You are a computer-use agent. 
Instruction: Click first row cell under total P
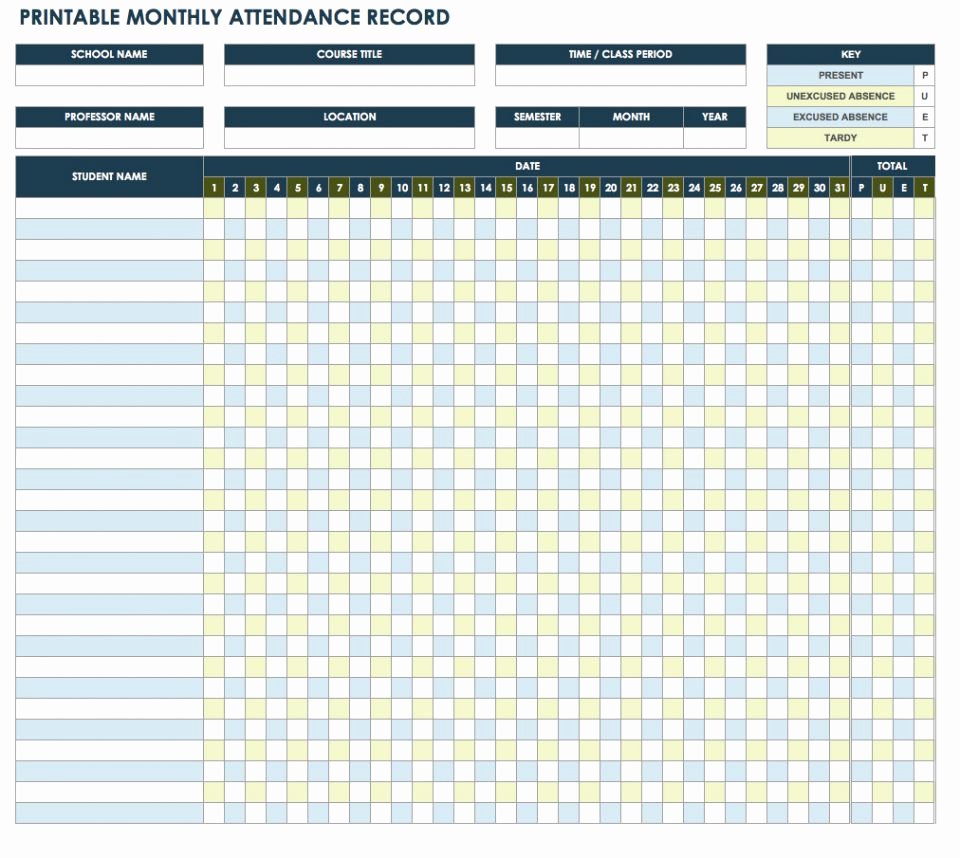(861, 208)
